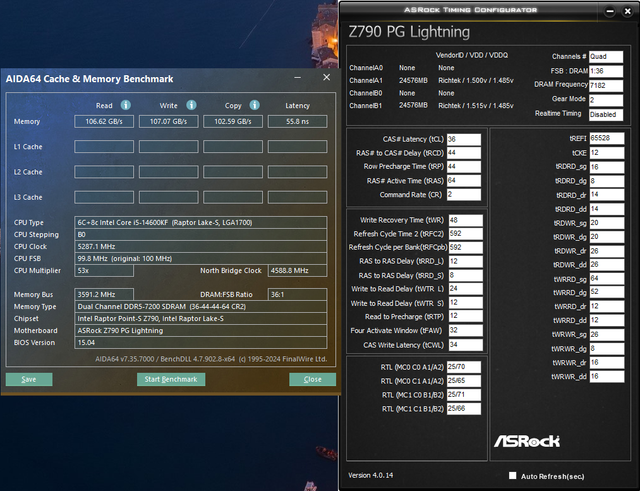Click the DRAM Frequency field showing 7182
The width and height of the screenshot is (640, 491).
pos(606,85)
